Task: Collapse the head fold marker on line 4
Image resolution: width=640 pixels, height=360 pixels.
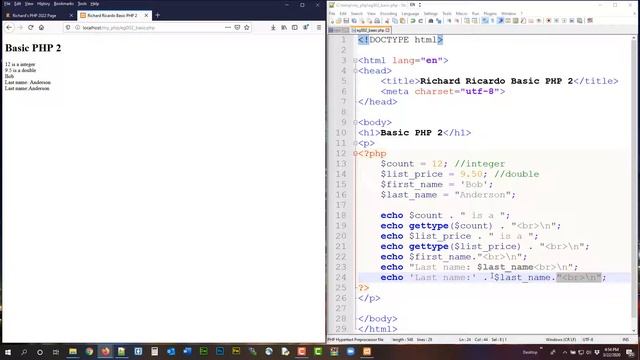Action: 355,71
